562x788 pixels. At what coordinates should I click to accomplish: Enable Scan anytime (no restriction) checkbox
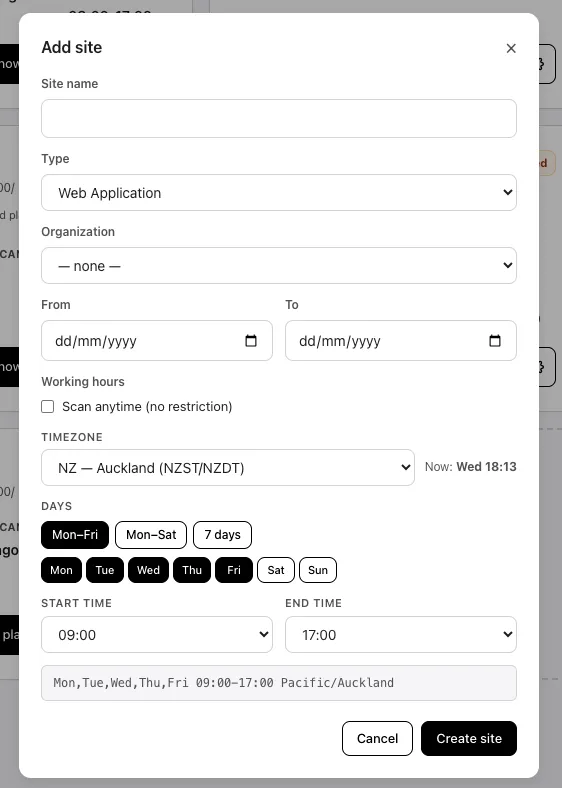pyautogui.click(x=48, y=407)
